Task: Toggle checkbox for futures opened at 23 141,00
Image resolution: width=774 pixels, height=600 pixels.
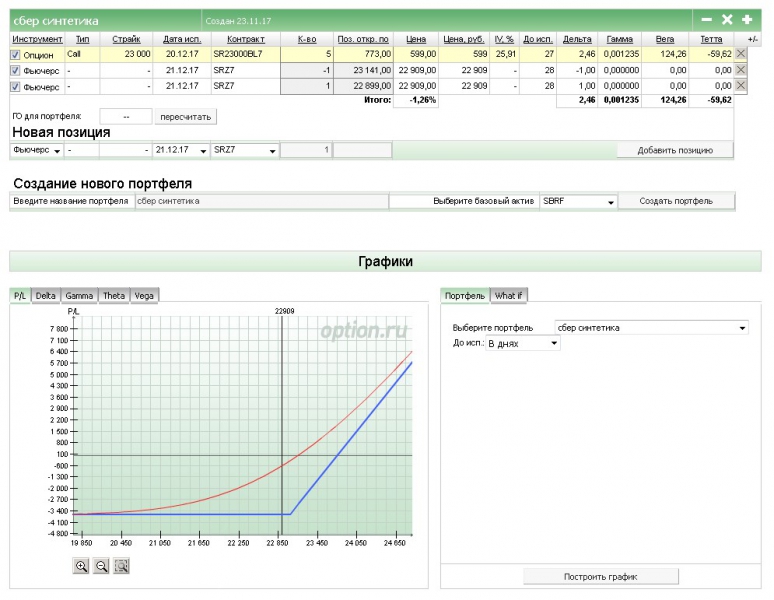Action: coord(15,71)
